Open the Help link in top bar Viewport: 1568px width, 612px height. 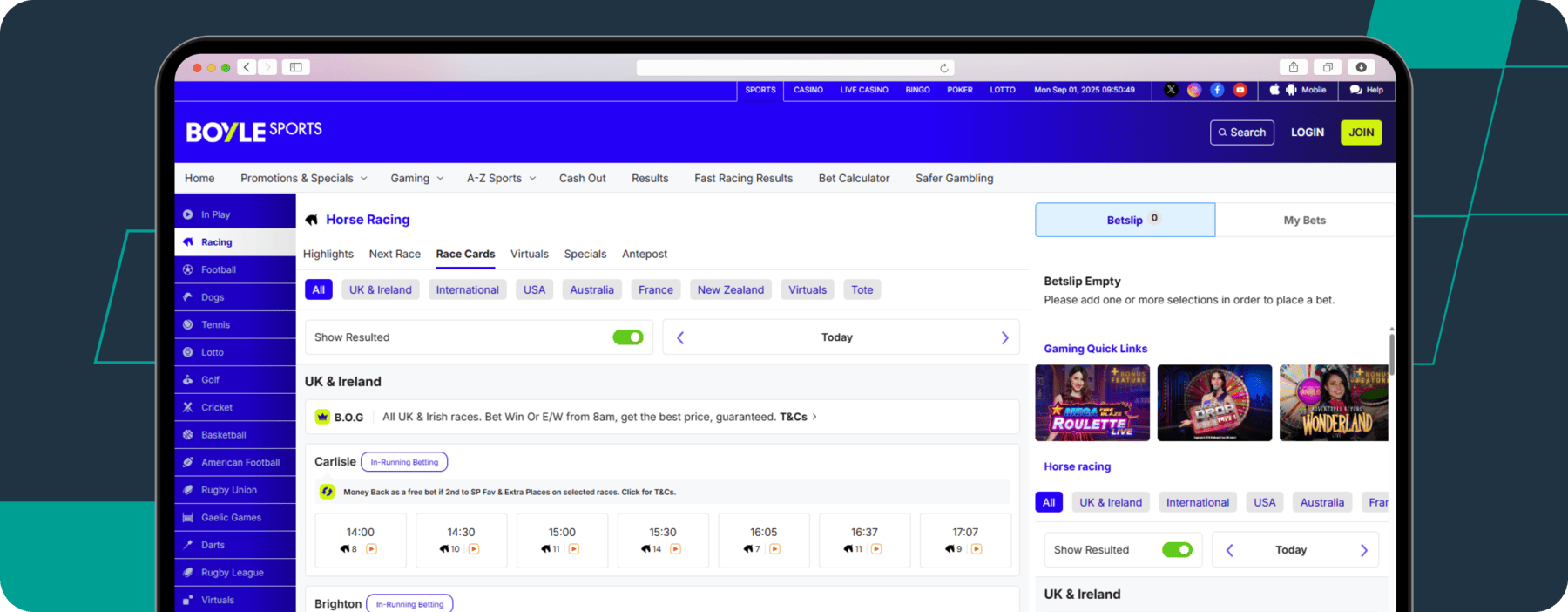1366,90
